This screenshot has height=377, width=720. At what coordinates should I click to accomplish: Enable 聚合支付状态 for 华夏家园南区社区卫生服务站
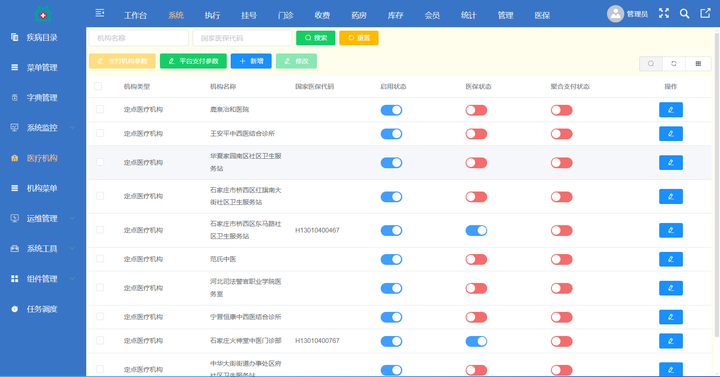point(562,163)
